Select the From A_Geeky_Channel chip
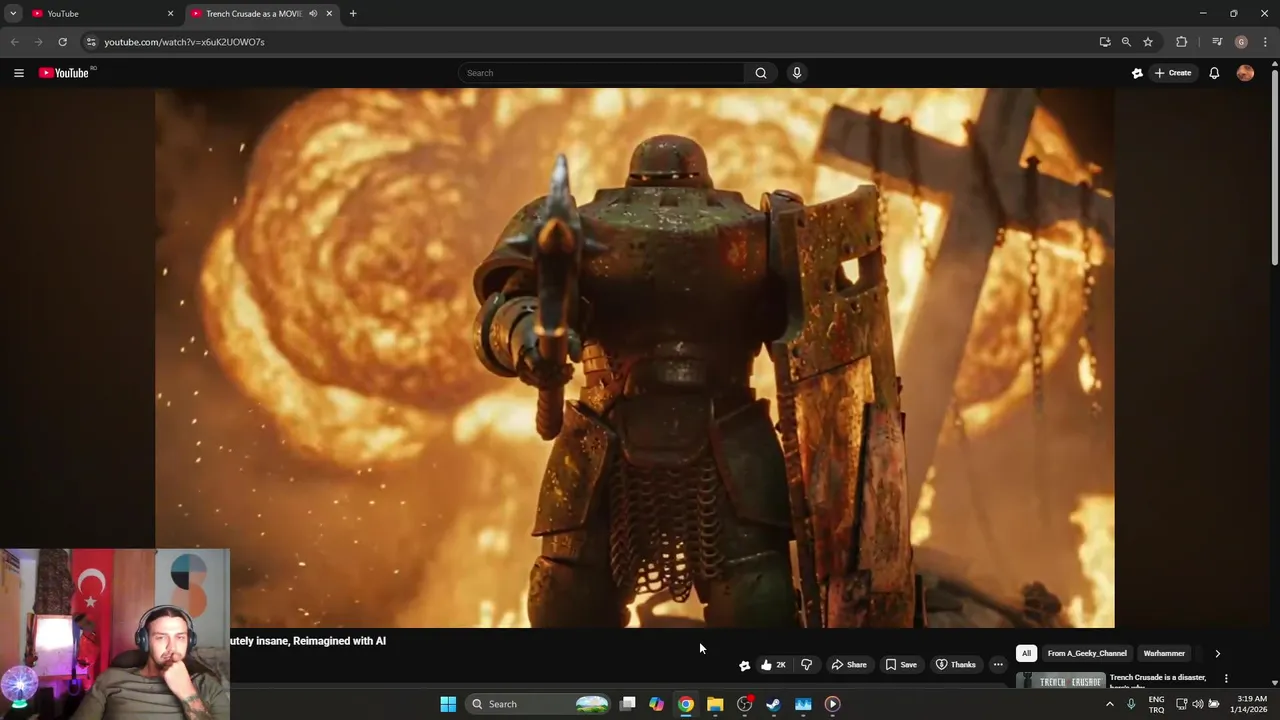 1087,654
